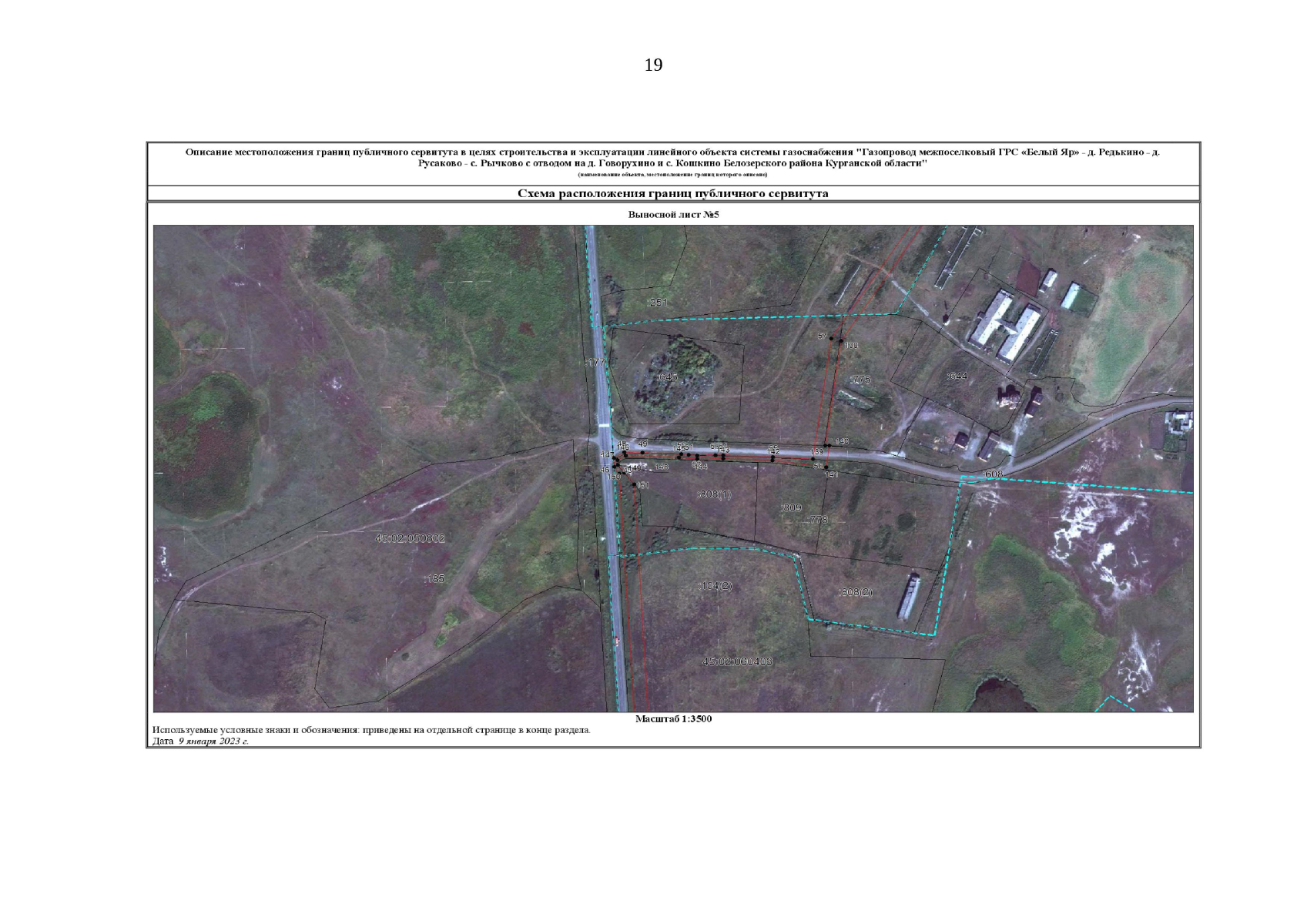Click boundary point label '138'
This screenshot has height=924, width=1307.
[x=851, y=346]
